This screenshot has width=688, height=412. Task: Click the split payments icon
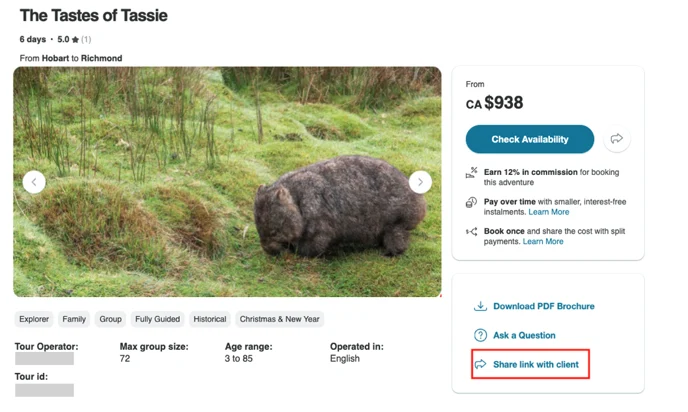[471, 231]
